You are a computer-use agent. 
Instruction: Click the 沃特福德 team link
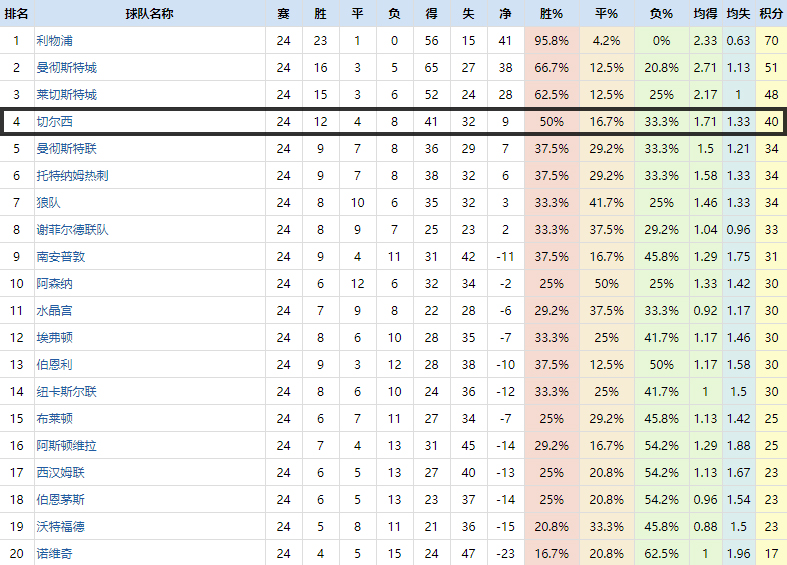pyautogui.click(x=60, y=527)
